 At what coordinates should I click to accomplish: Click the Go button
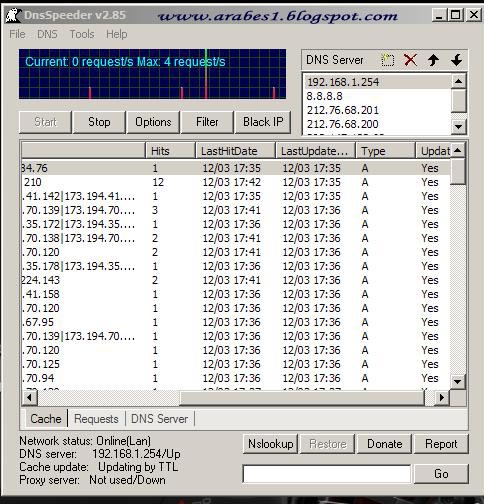[441, 474]
